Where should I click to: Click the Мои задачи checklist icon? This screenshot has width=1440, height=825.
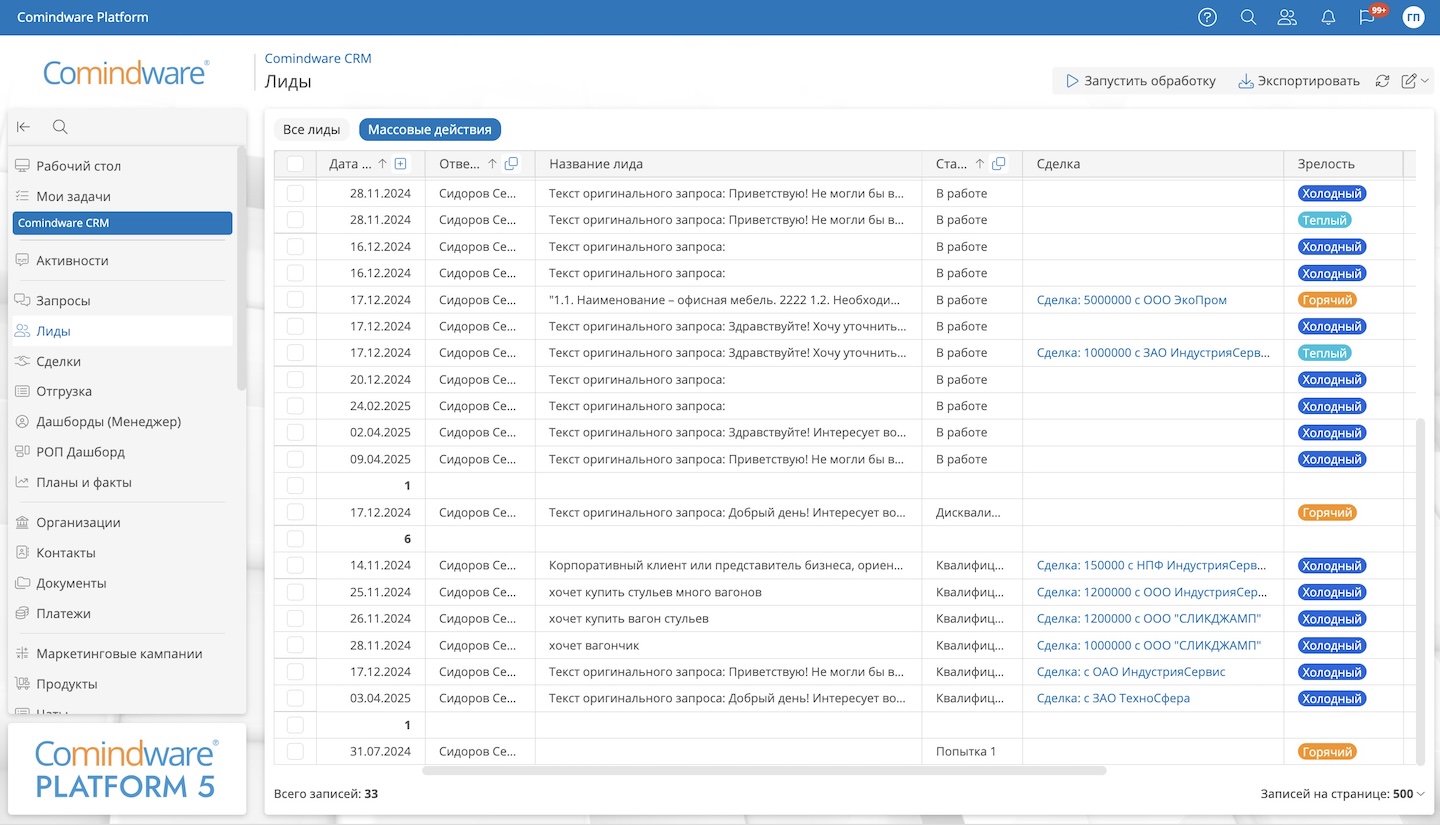click(22, 196)
